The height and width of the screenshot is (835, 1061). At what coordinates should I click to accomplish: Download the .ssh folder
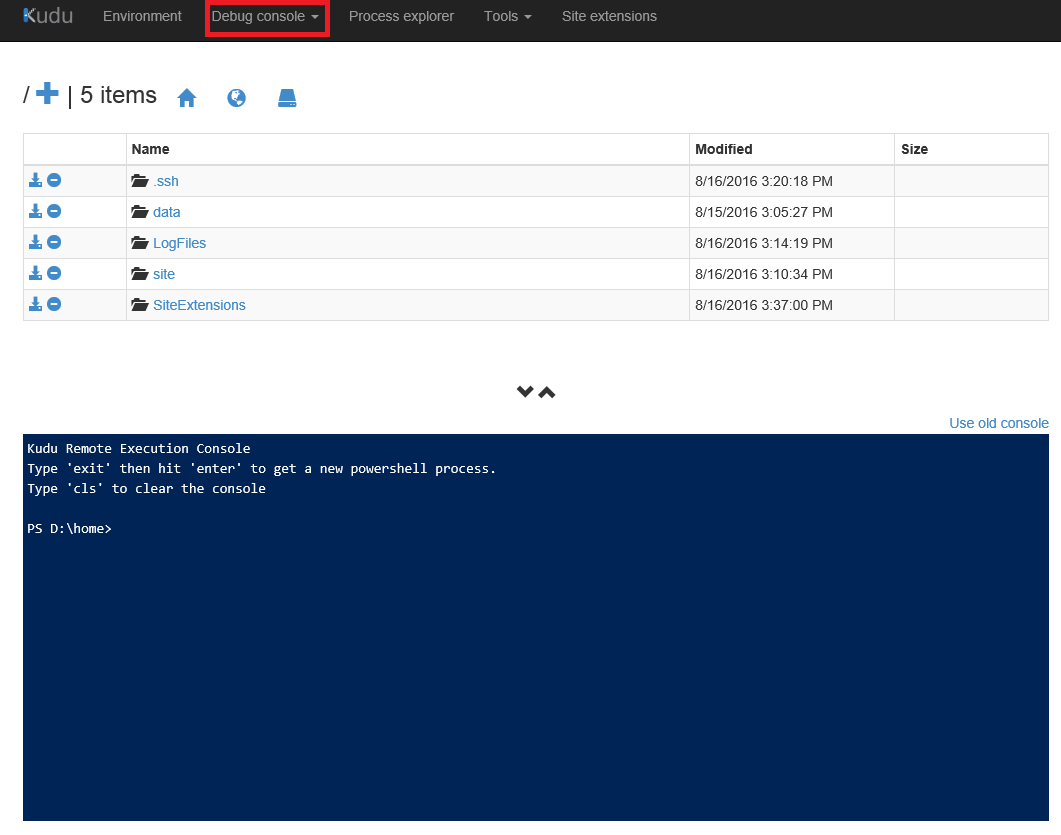pyautogui.click(x=35, y=180)
